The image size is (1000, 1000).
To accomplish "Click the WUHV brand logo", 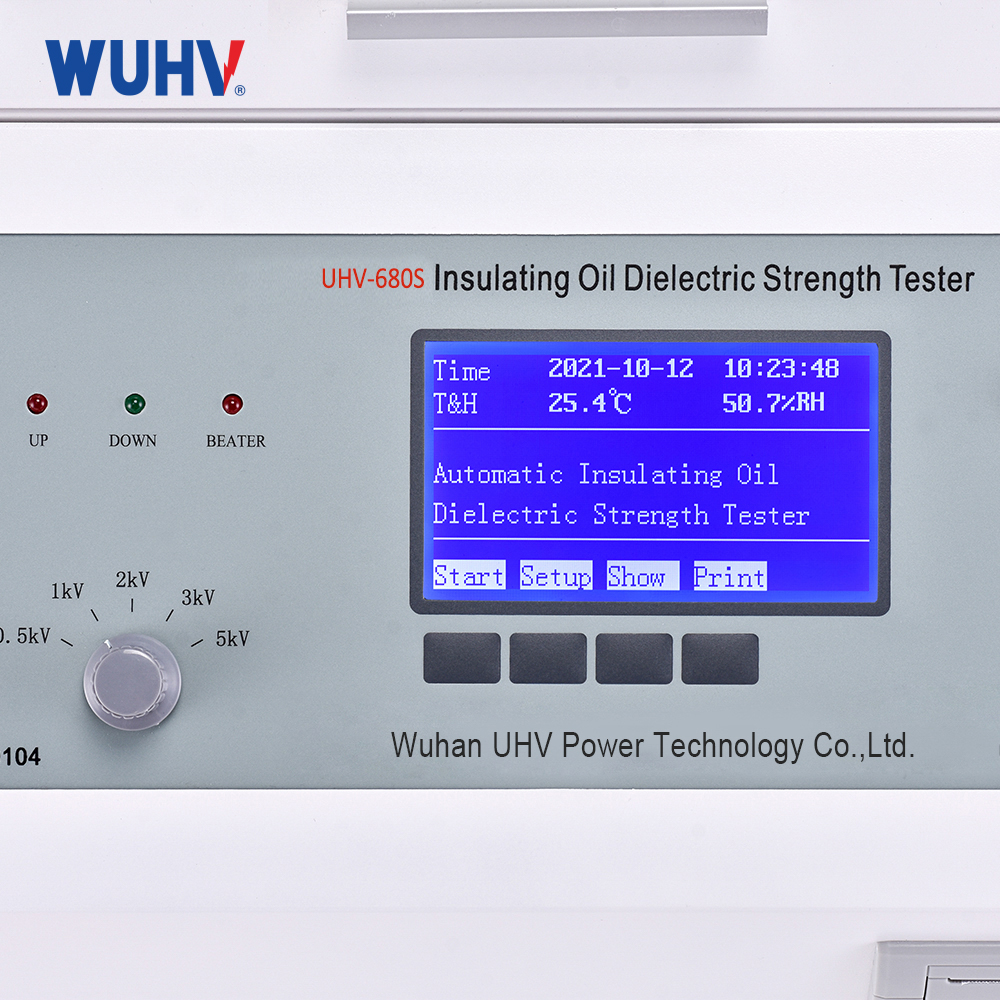I will pos(145,68).
